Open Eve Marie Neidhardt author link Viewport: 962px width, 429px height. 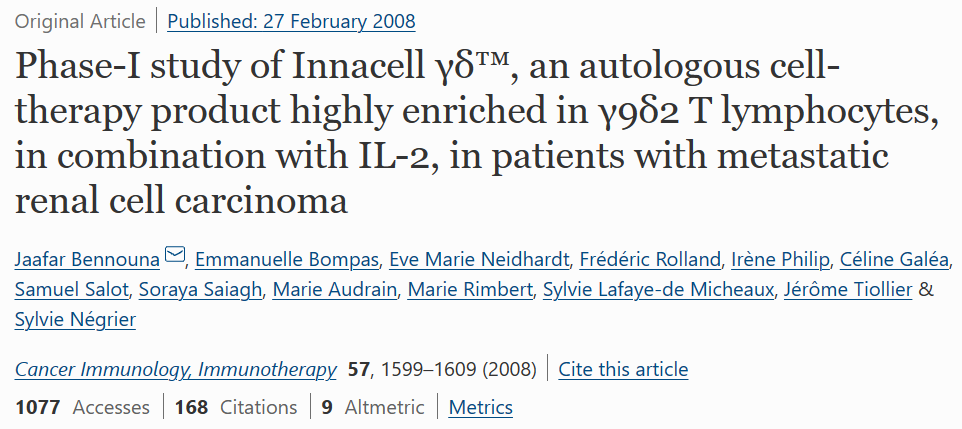479,260
